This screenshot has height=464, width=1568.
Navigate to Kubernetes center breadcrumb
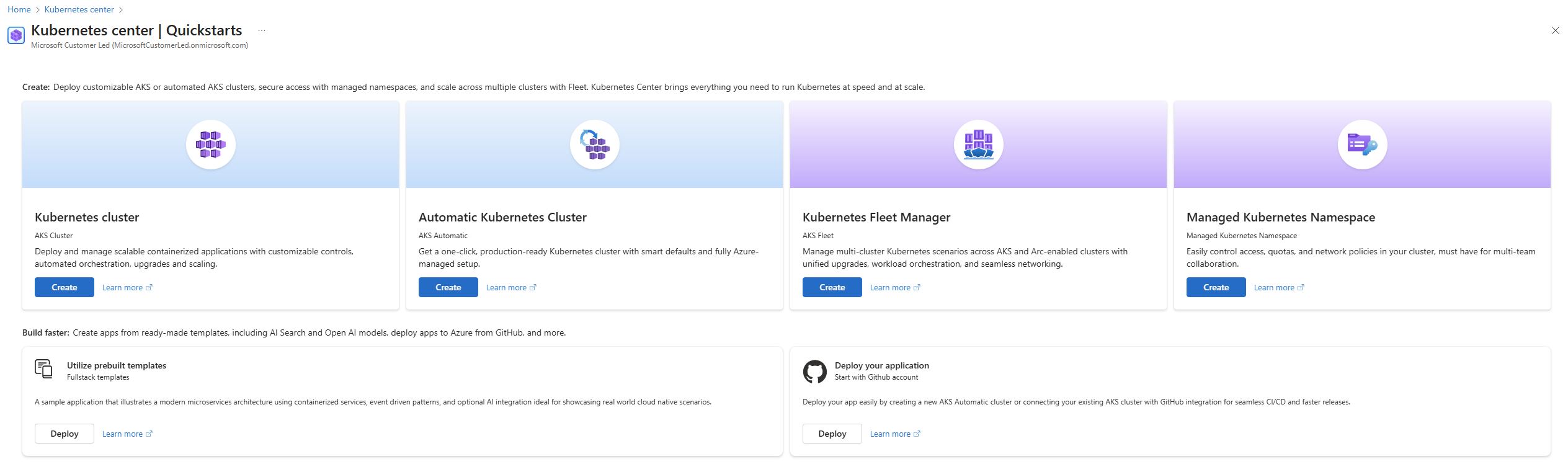point(79,9)
